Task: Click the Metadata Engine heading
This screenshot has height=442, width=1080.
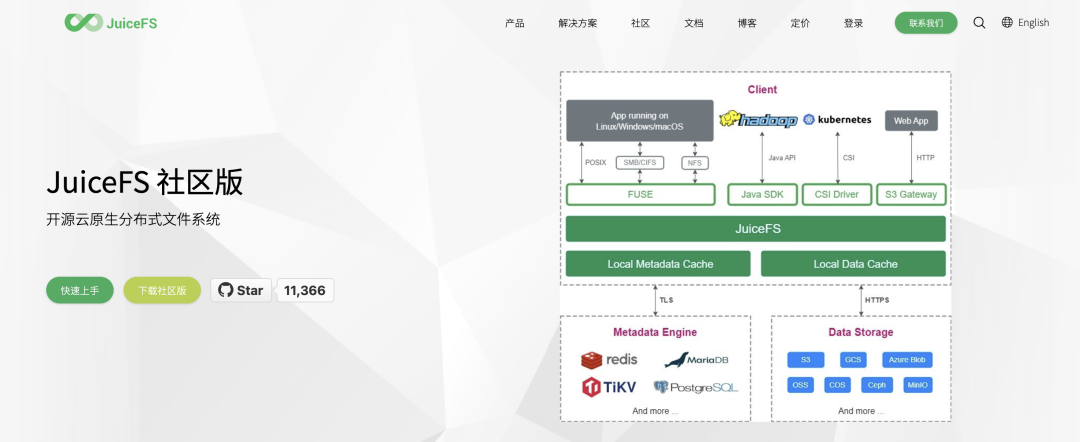Action: pyautogui.click(x=655, y=332)
